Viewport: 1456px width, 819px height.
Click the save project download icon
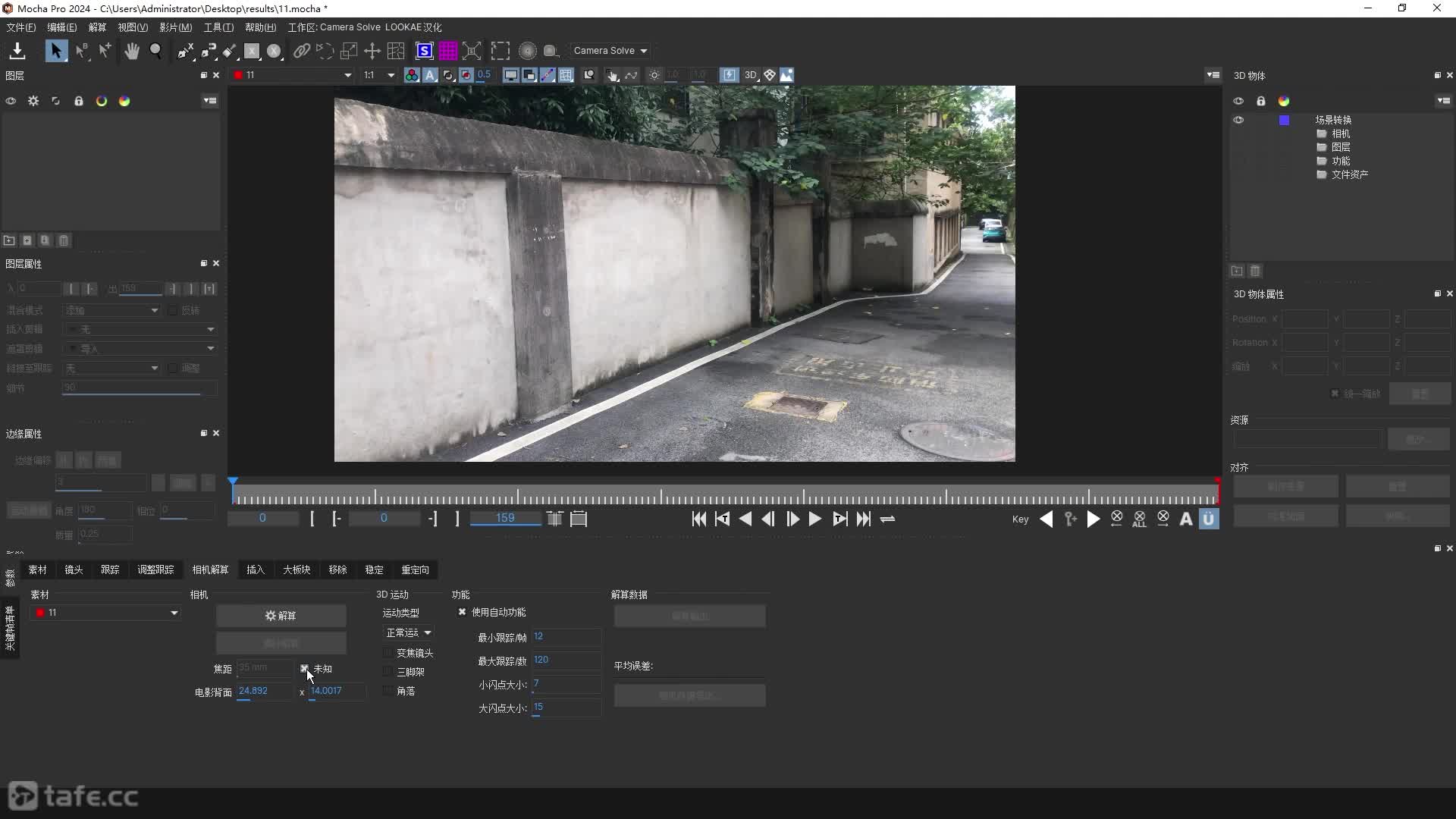click(17, 51)
